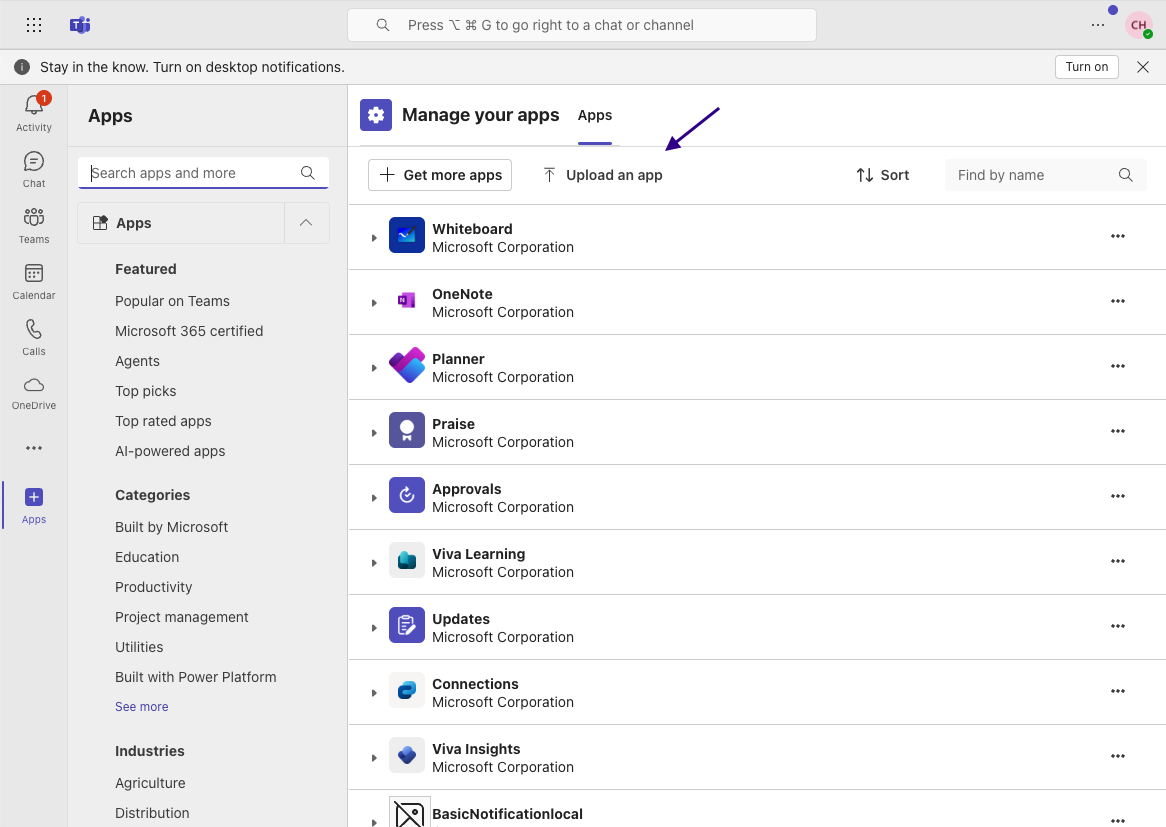The height and width of the screenshot is (827, 1166).
Task: Click Upload an app
Action: [603, 175]
